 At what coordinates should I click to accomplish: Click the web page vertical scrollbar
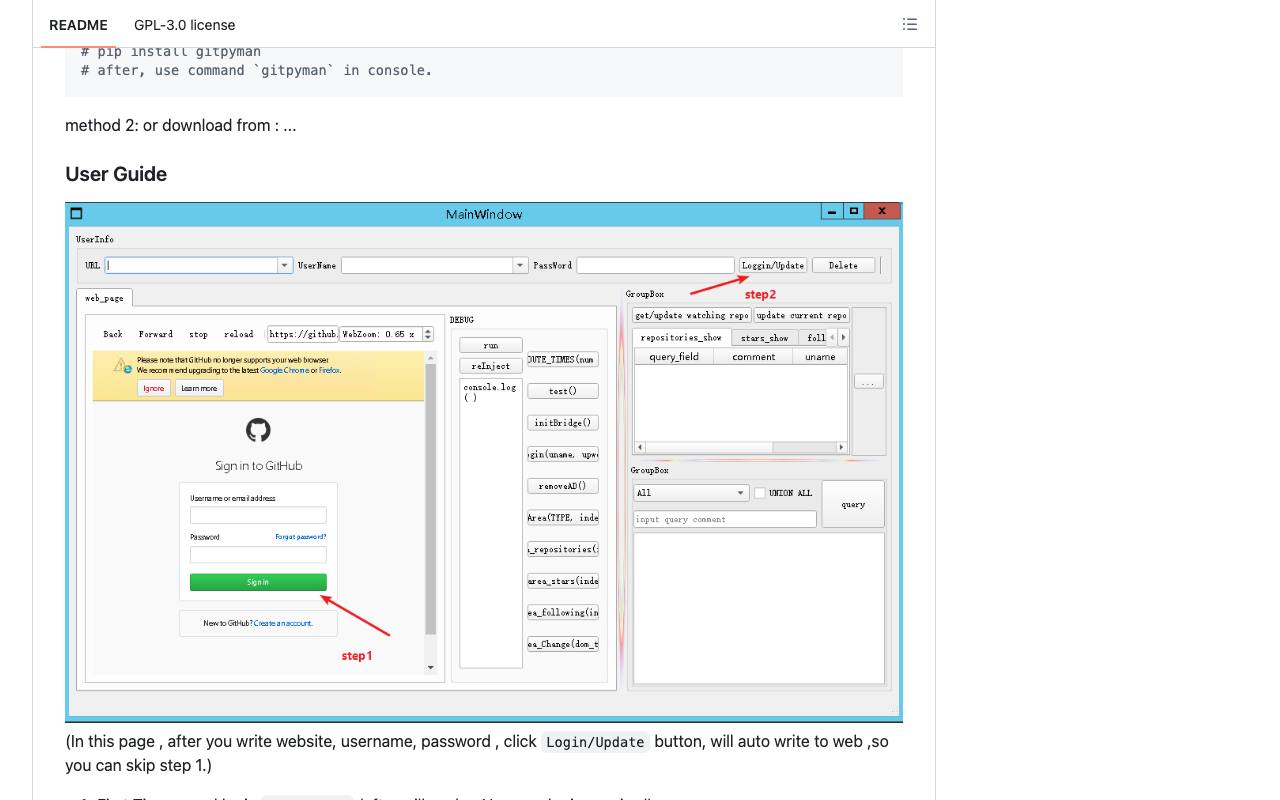431,513
